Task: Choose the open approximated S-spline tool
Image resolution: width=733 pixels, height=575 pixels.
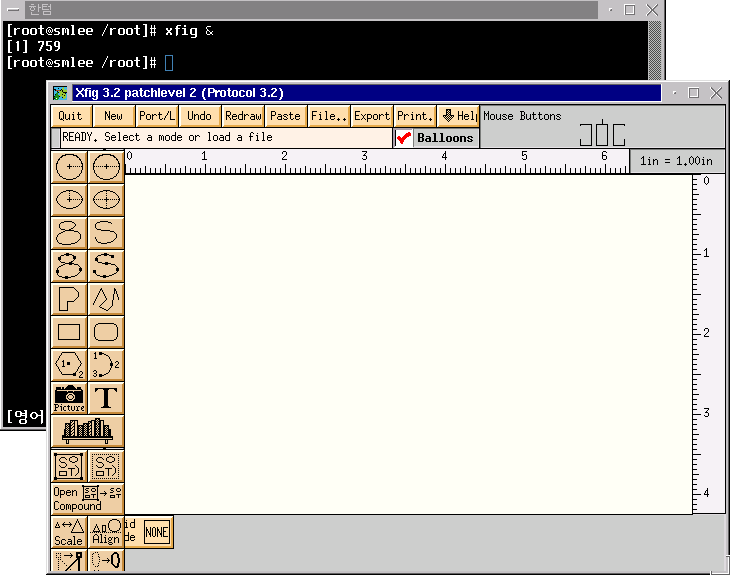Action: click(106, 233)
